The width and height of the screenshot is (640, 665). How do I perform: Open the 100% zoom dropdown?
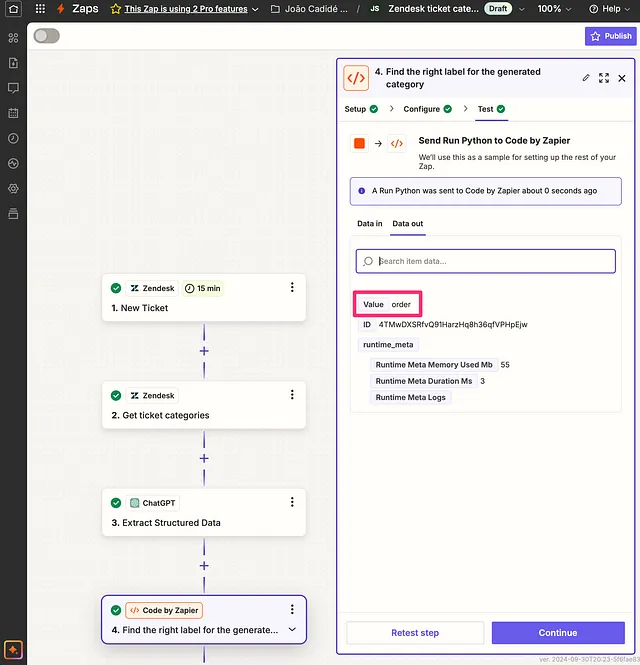click(554, 9)
